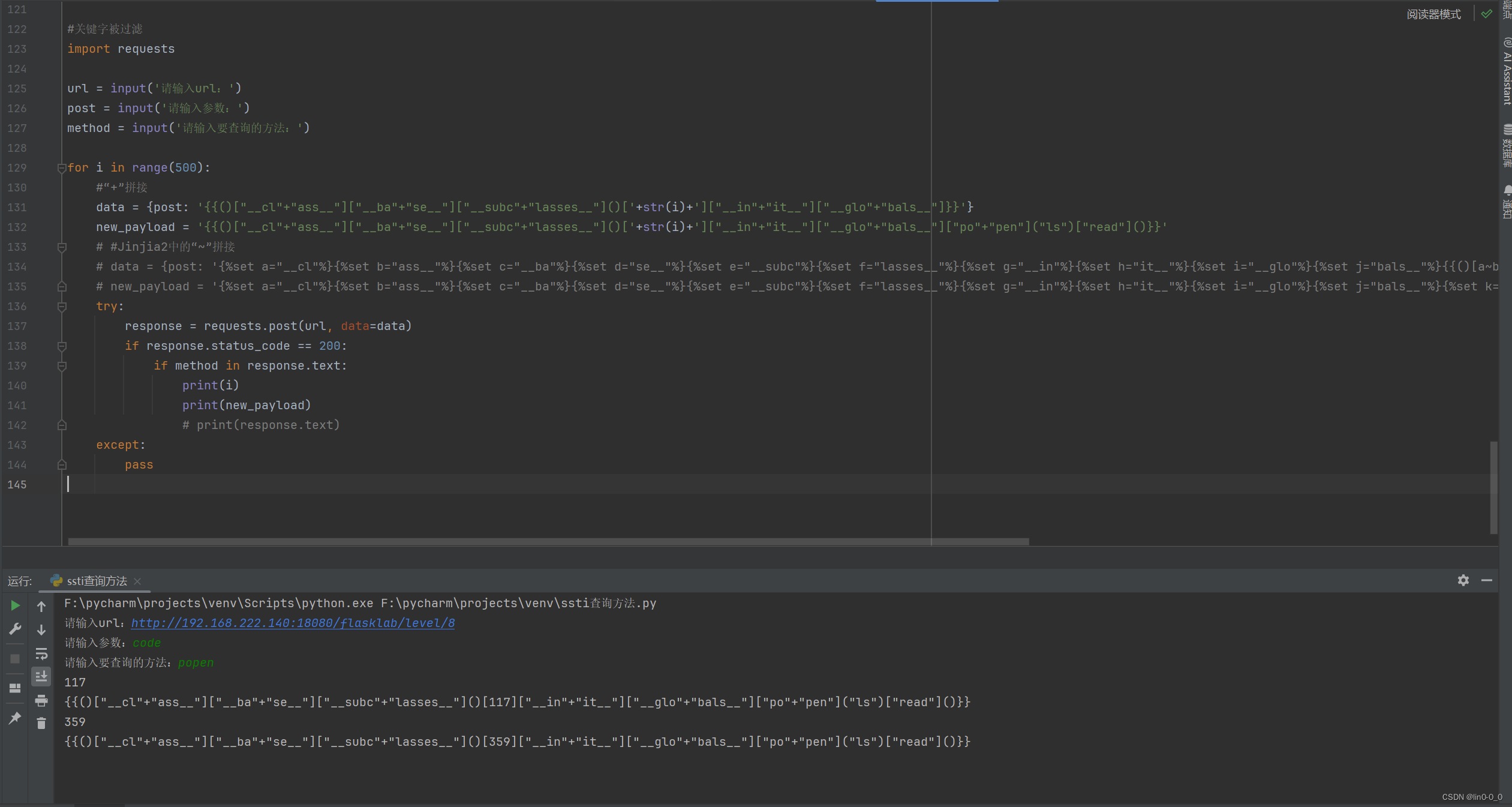
Task: Select the ssti查询方法 run tab
Action: [x=96, y=581]
